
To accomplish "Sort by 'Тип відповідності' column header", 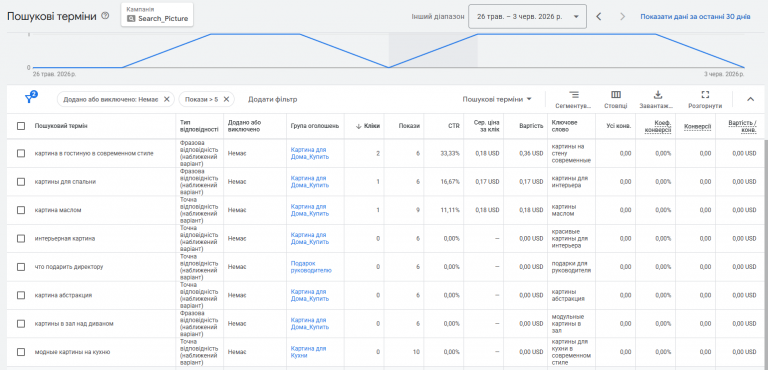I will click(x=199, y=126).
